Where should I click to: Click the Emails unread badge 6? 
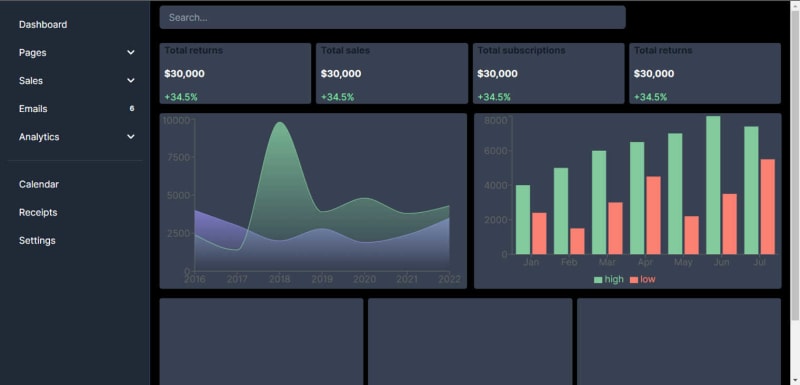(132, 109)
